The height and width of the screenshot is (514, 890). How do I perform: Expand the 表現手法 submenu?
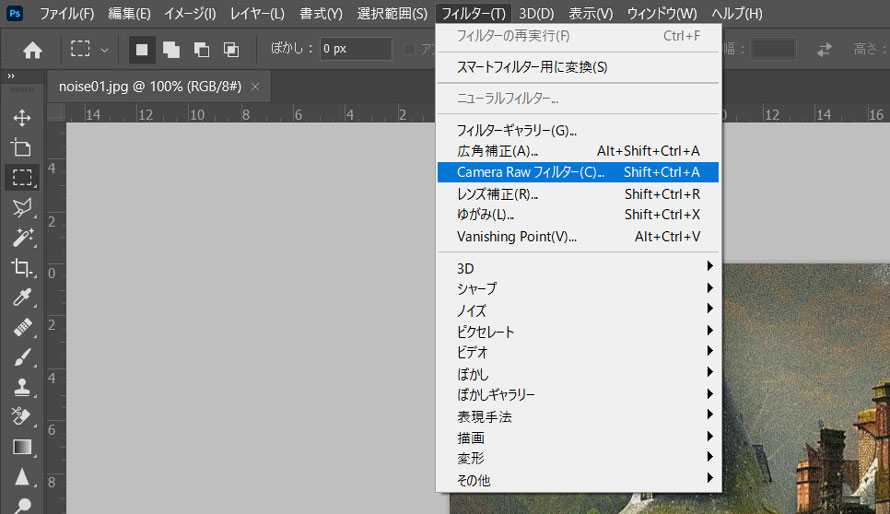click(x=578, y=416)
